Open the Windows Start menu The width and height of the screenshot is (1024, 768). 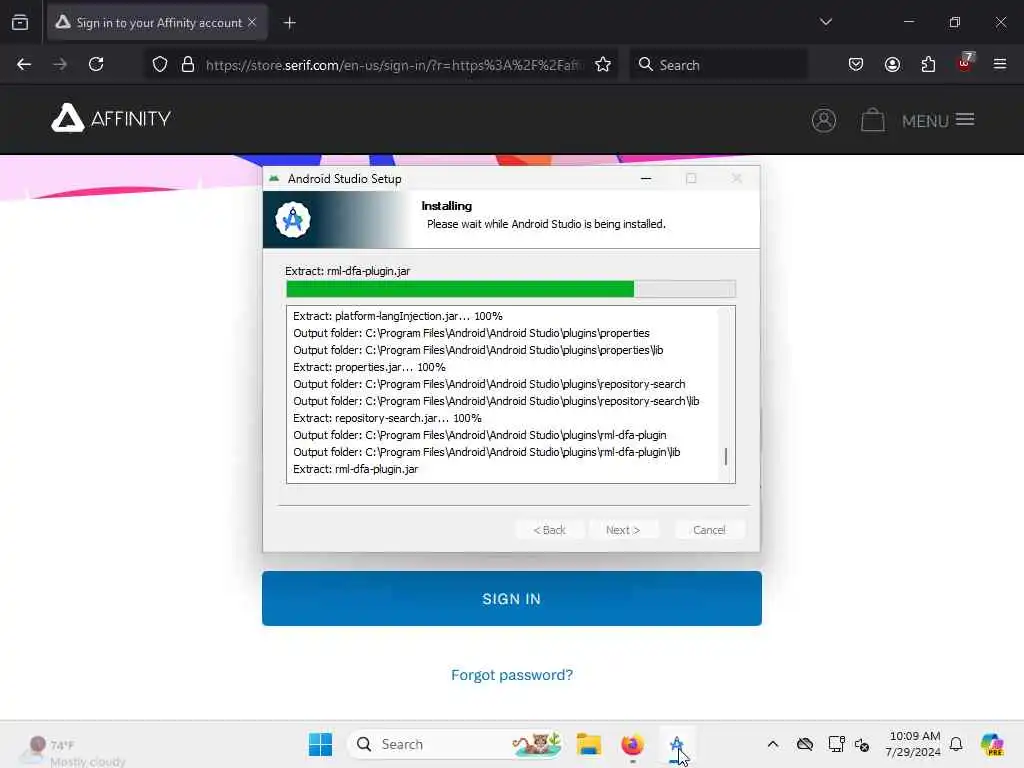[320, 744]
